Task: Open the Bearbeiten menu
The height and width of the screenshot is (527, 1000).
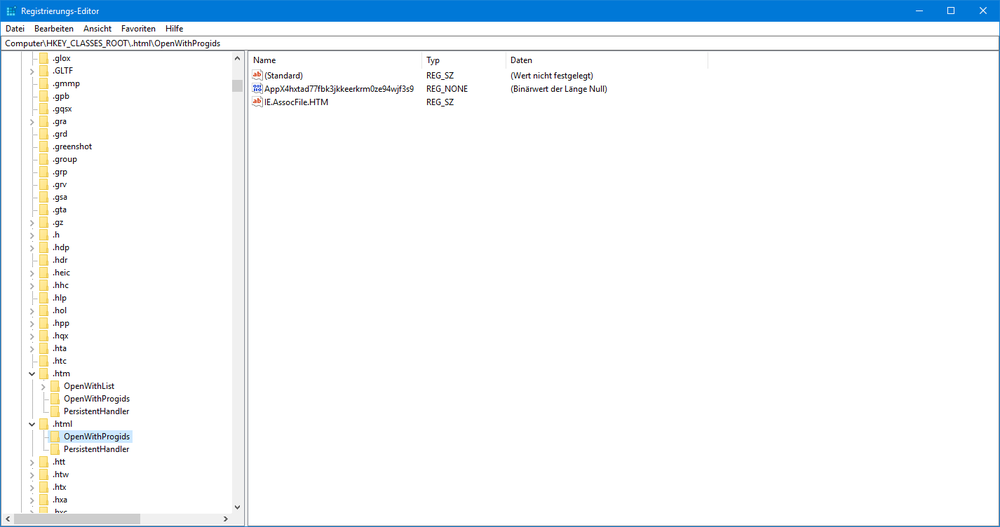Action: 54,29
